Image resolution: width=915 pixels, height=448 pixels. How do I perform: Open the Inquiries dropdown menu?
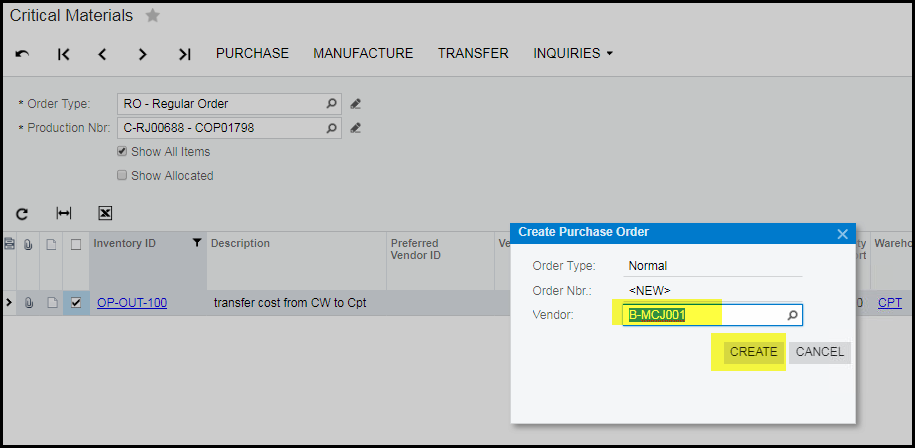pos(573,54)
